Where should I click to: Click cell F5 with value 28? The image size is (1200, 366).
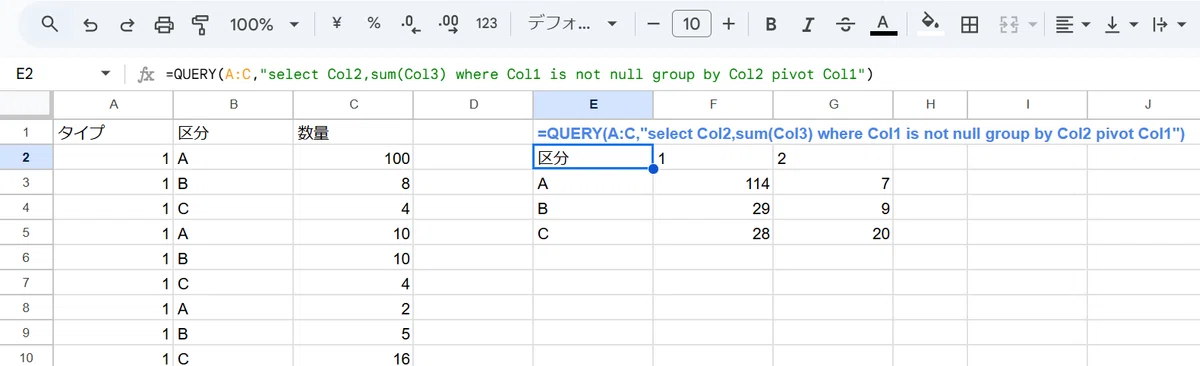click(713, 233)
